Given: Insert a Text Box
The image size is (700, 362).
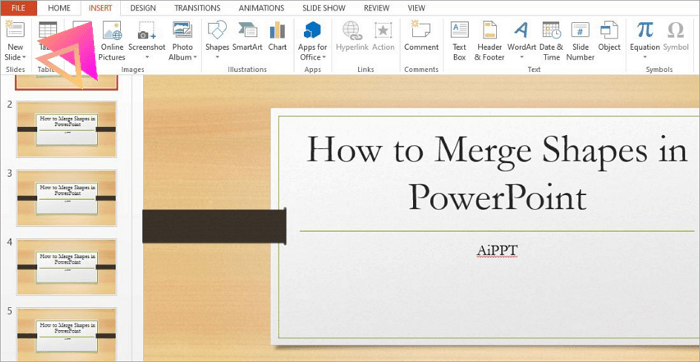Looking at the screenshot, I should pos(459,41).
